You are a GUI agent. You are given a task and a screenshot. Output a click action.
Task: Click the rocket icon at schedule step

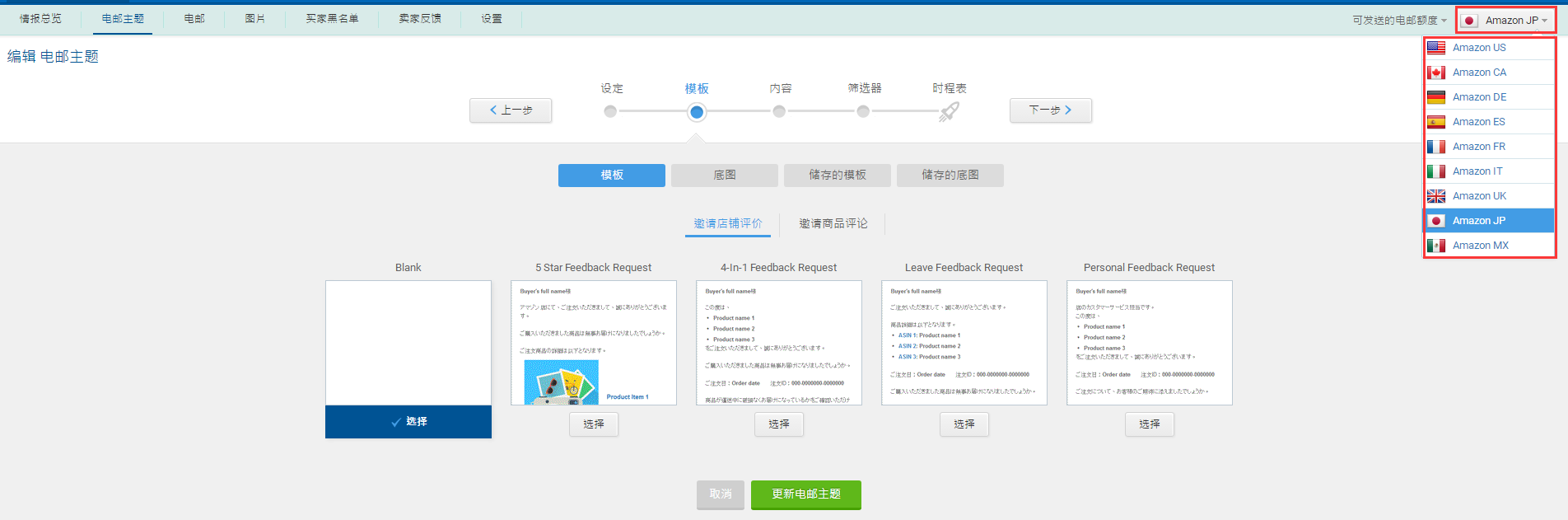coord(949,112)
